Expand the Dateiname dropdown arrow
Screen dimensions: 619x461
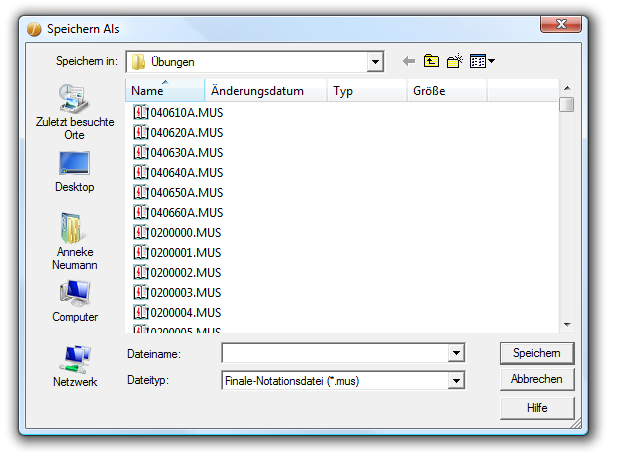click(x=456, y=353)
